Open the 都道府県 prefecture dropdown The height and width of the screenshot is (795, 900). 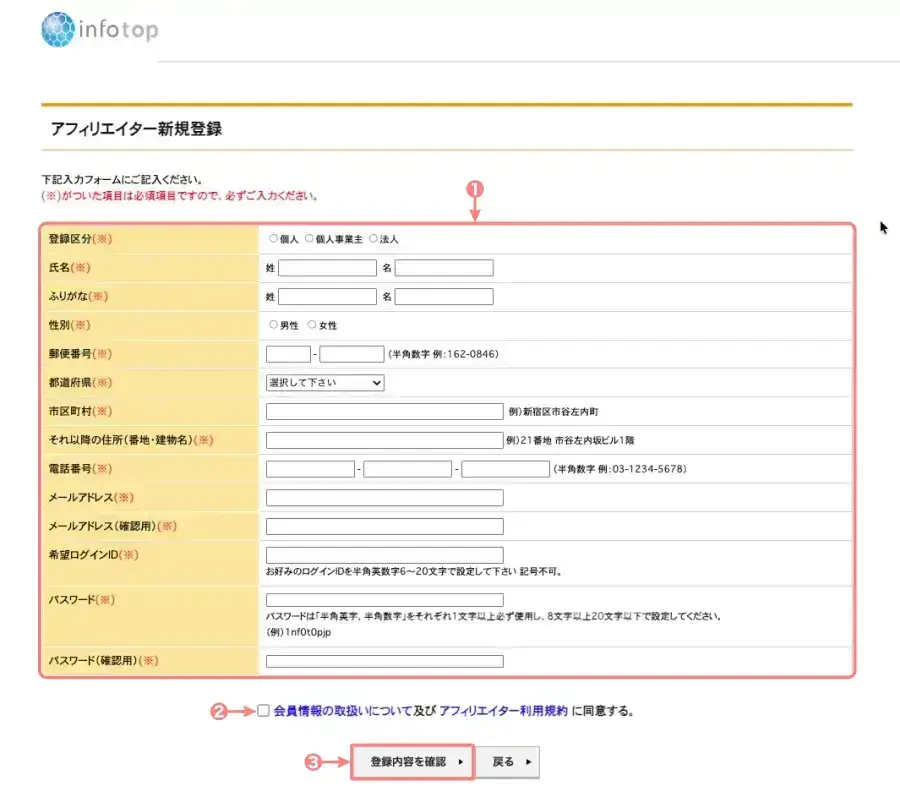[x=323, y=382]
